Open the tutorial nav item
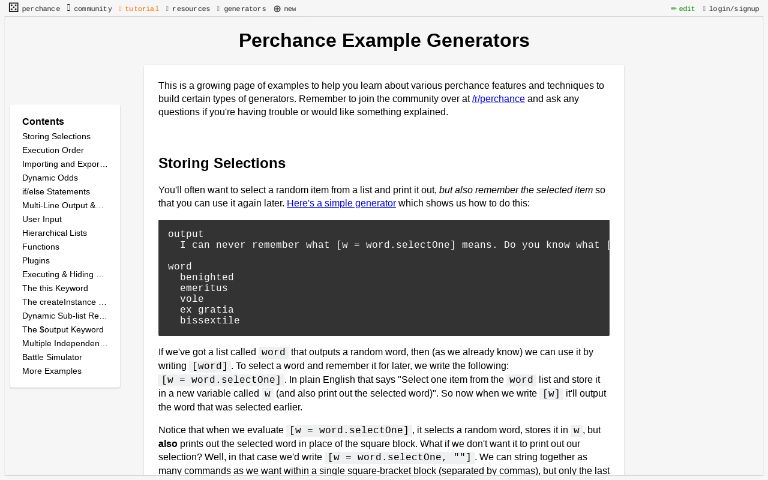The width and height of the screenshot is (768, 480). (141, 9)
